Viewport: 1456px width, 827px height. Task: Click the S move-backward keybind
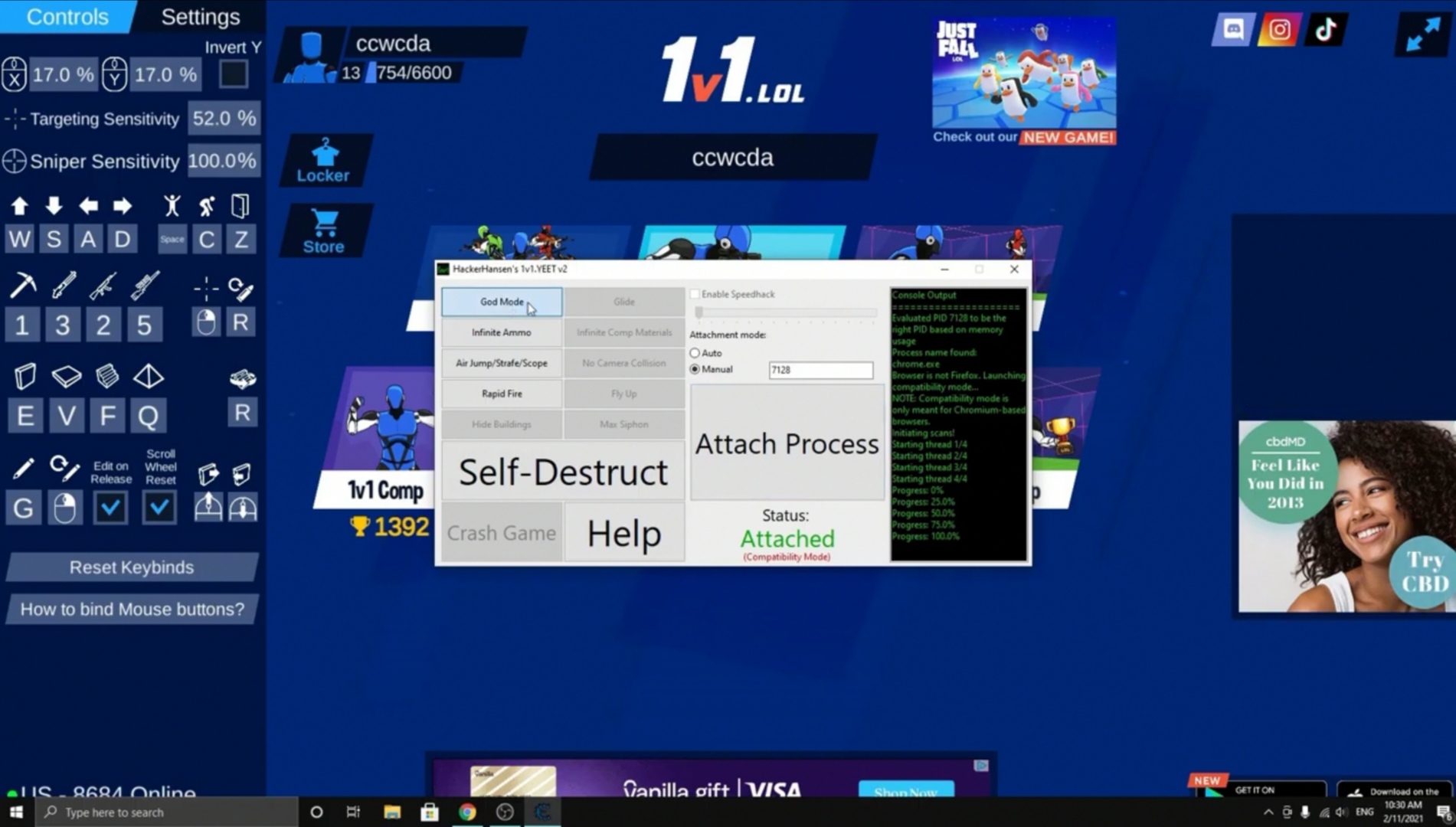coord(54,240)
